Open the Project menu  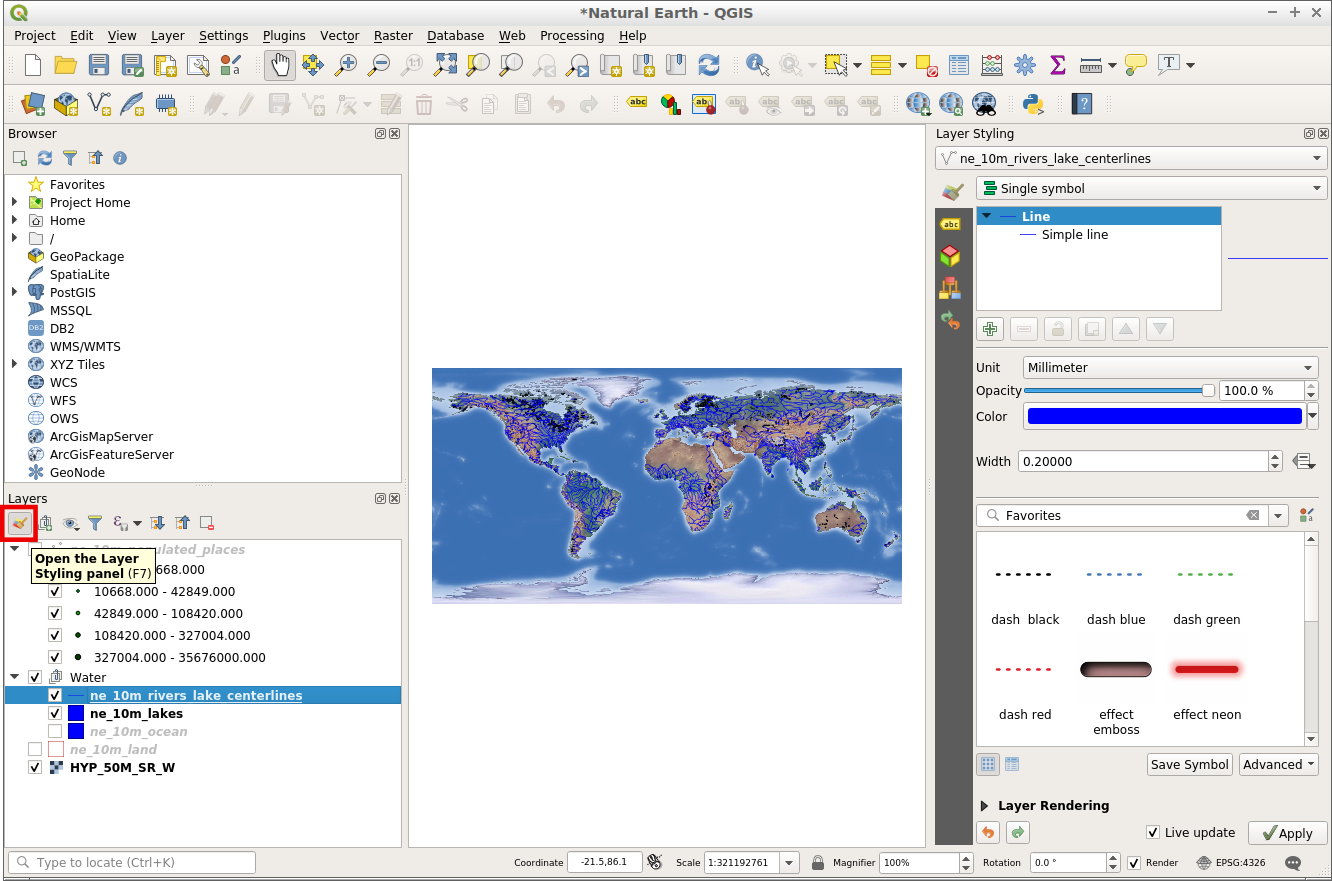point(35,35)
